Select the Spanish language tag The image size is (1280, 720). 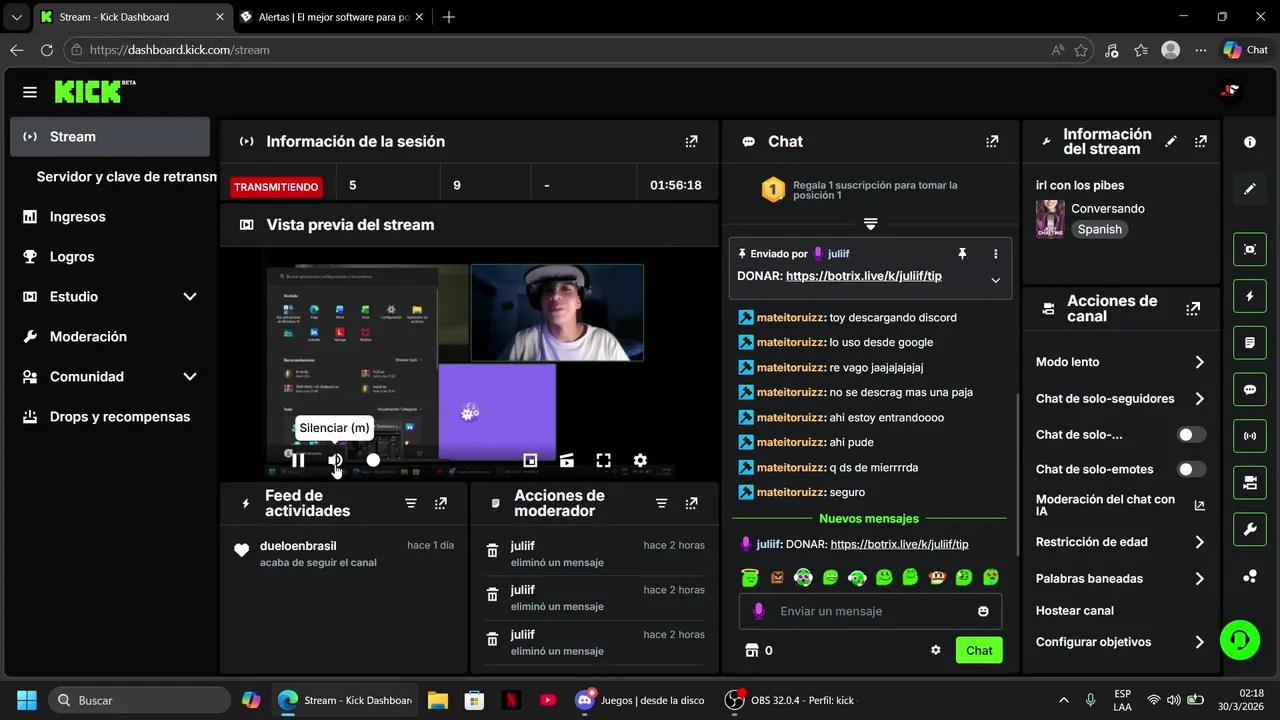click(x=1100, y=229)
